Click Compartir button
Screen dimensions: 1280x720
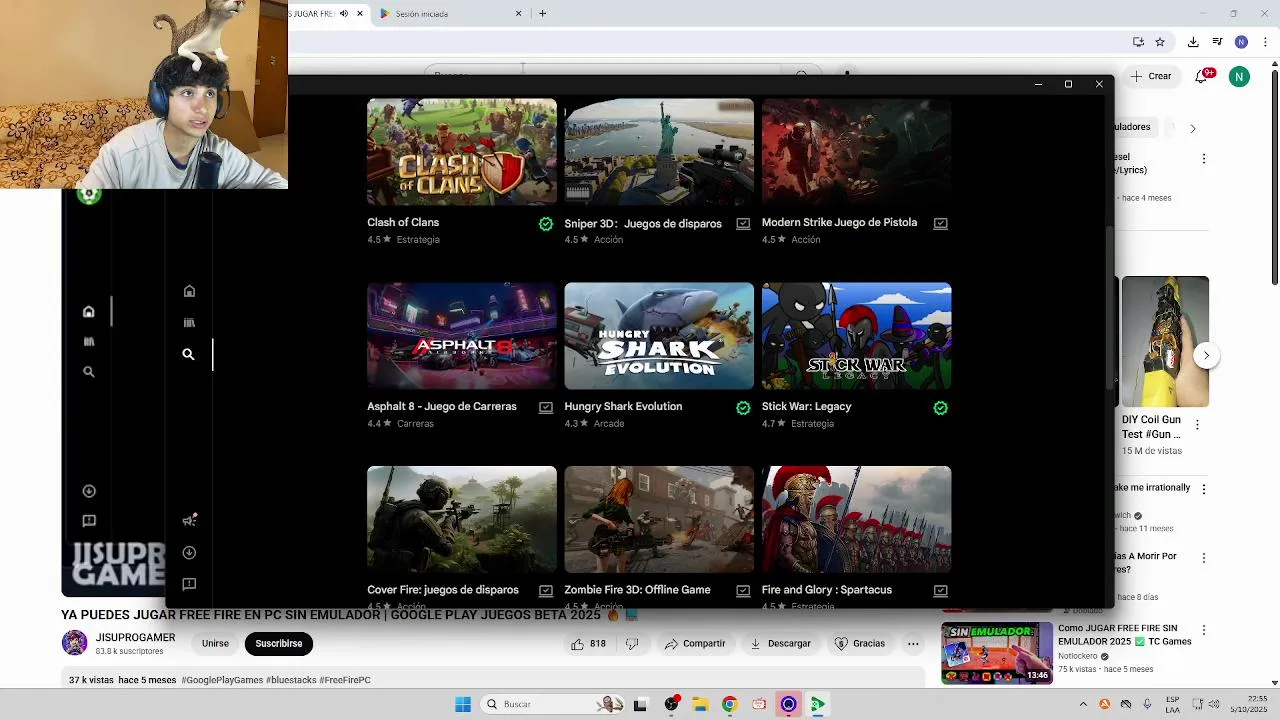[x=695, y=644]
